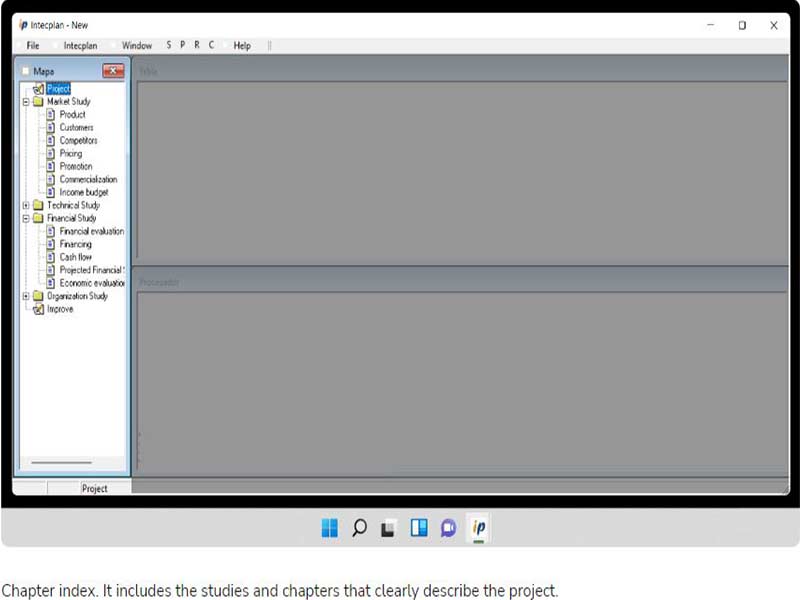Viewport: 800px width, 600px height.
Task: Open the Help menu
Action: tap(242, 45)
